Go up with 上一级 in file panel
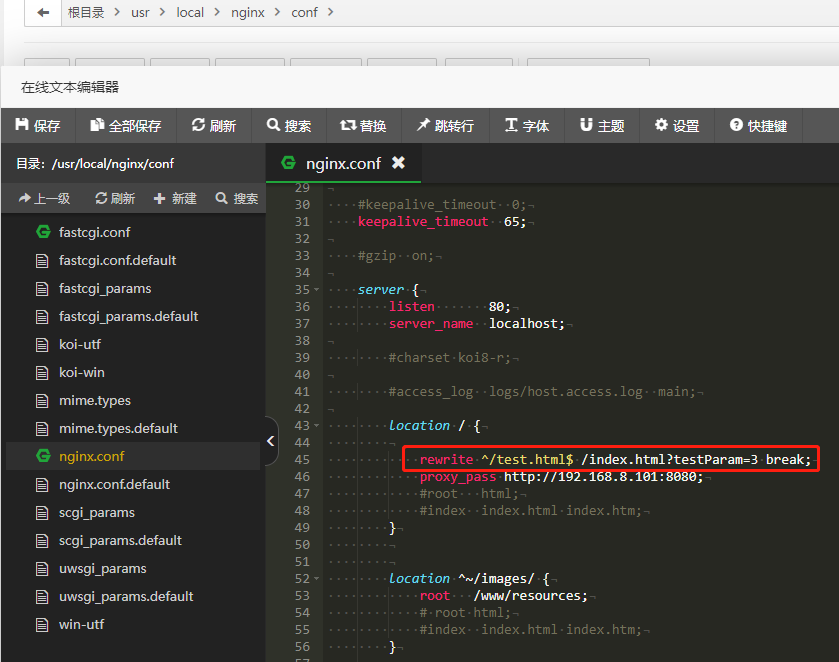Viewport: 839px width, 662px height. pos(44,199)
